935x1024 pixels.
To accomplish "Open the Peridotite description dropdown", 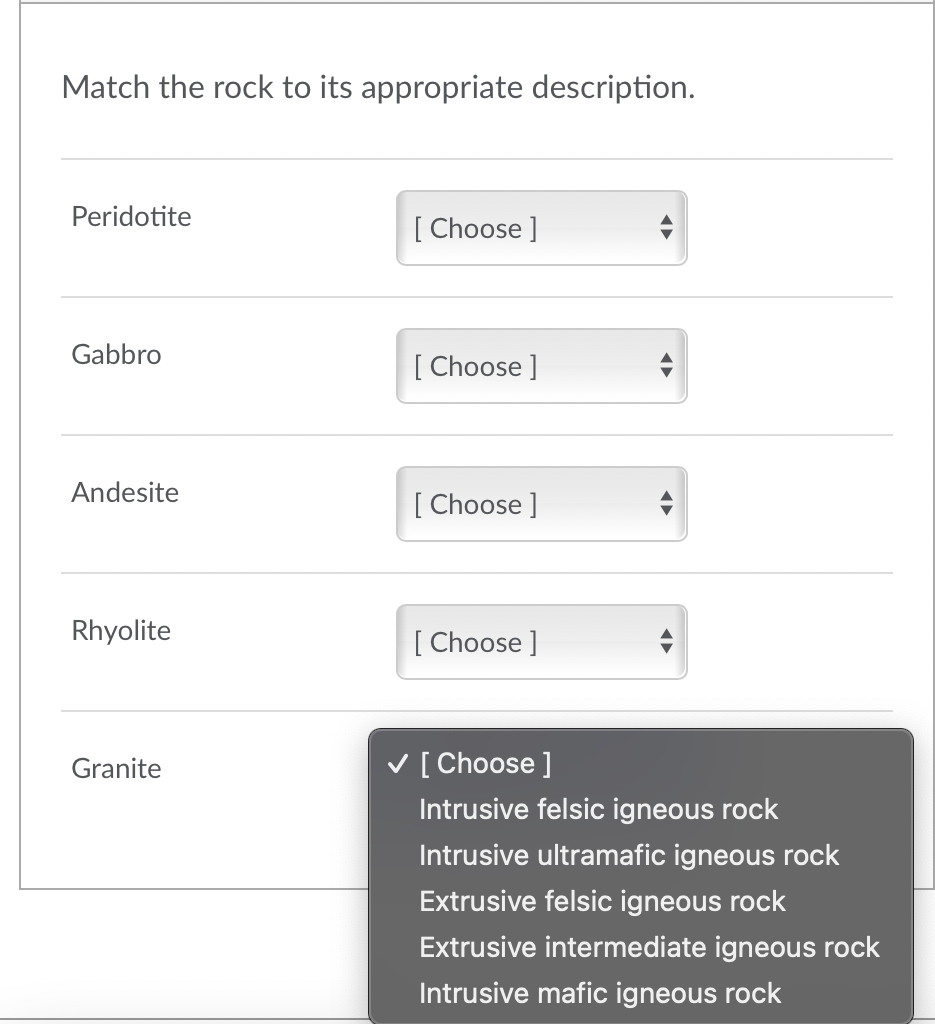I will point(540,228).
